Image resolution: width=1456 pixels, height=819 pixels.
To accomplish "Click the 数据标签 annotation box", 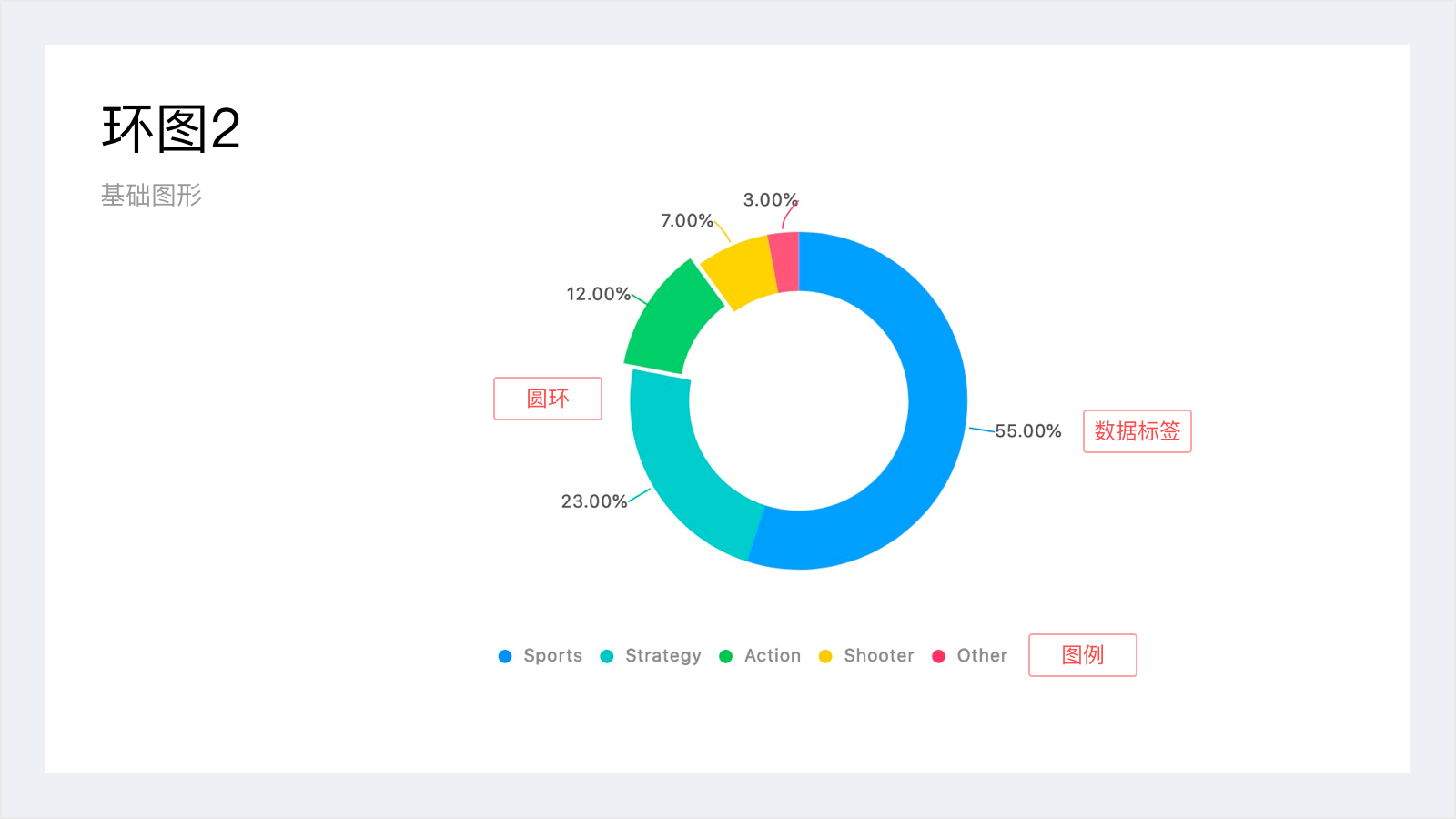I will click(x=1137, y=431).
